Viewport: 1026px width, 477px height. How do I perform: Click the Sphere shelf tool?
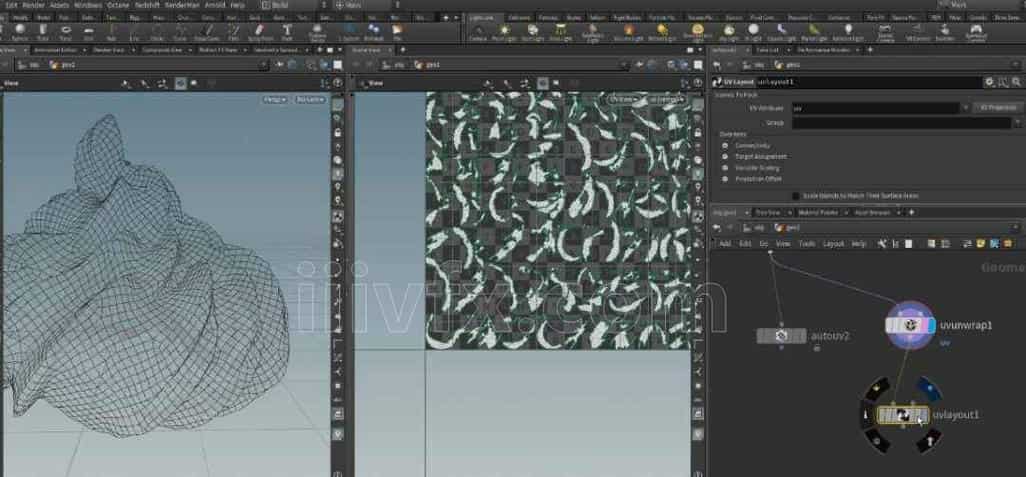(x=20, y=31)
